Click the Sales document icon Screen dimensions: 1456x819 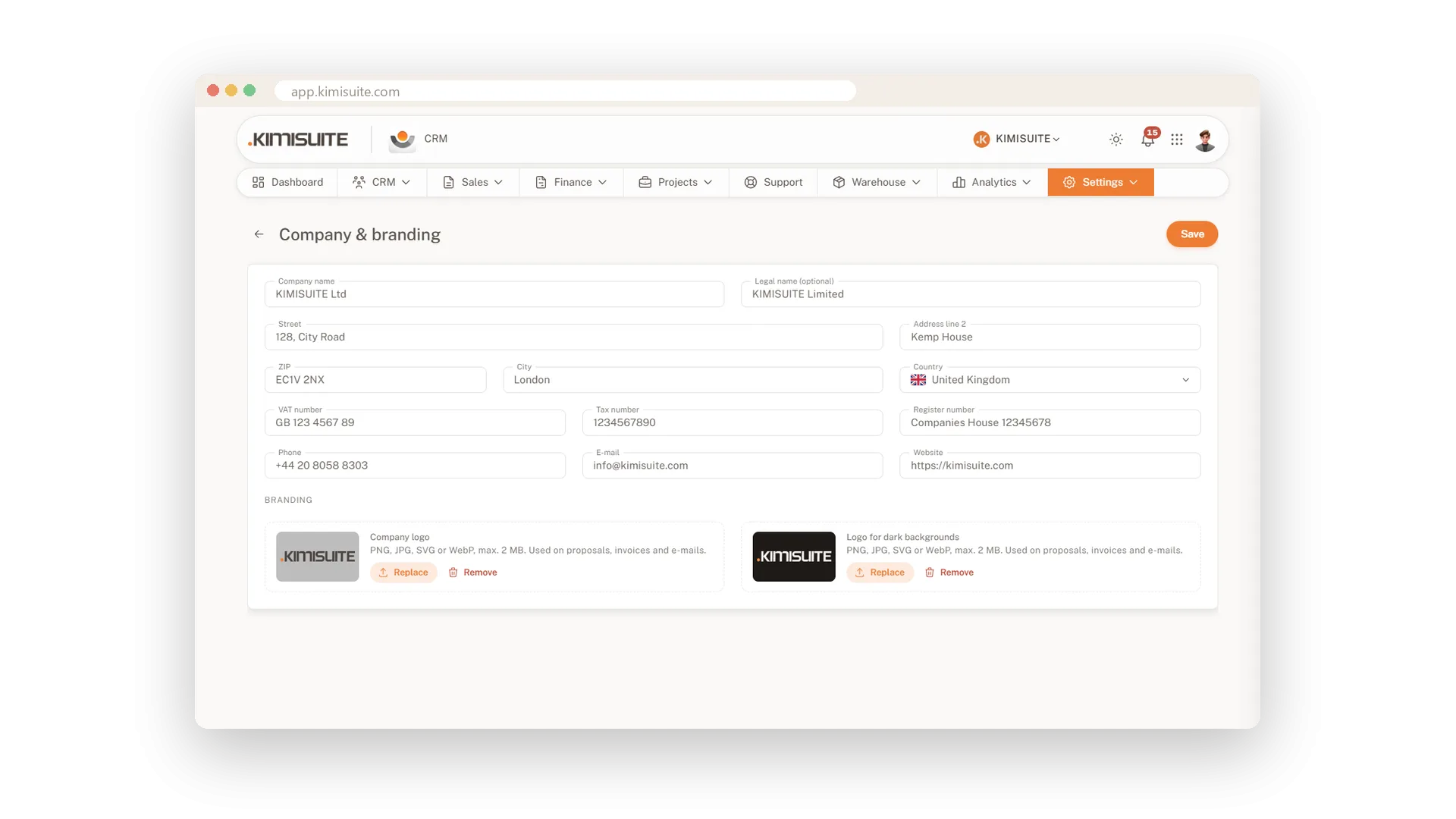click(x=449, y=182)
